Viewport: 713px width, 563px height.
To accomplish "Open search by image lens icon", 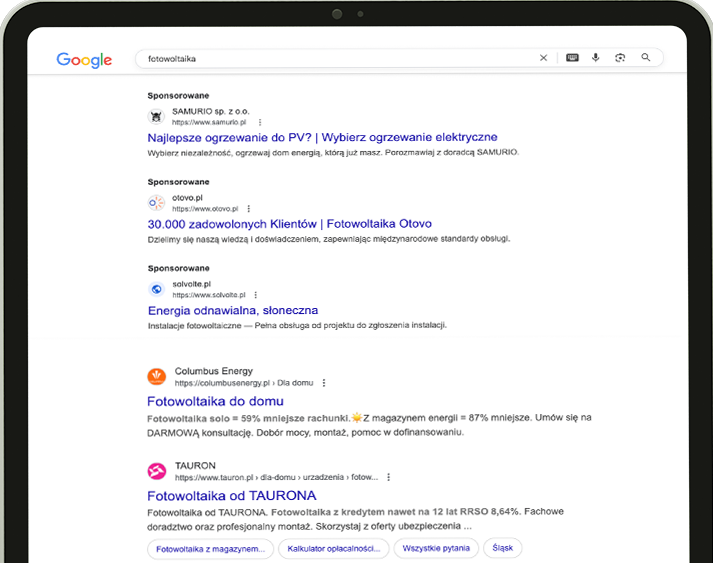I will [x=620, y=58].
